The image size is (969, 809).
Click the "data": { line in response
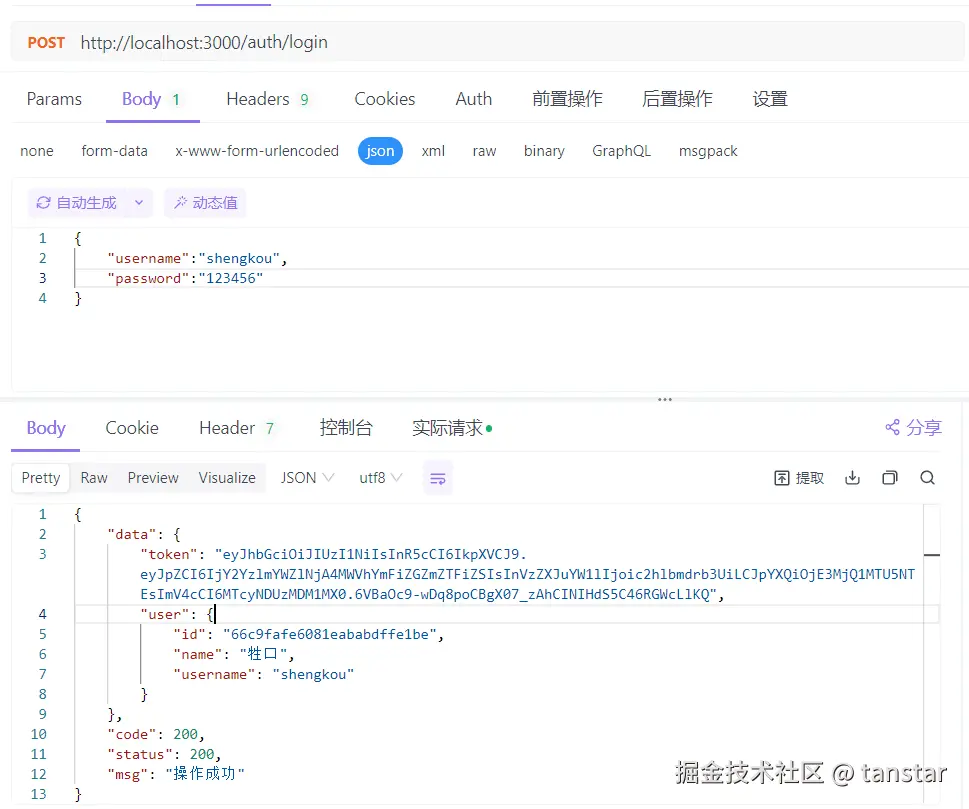click(143, 534)
